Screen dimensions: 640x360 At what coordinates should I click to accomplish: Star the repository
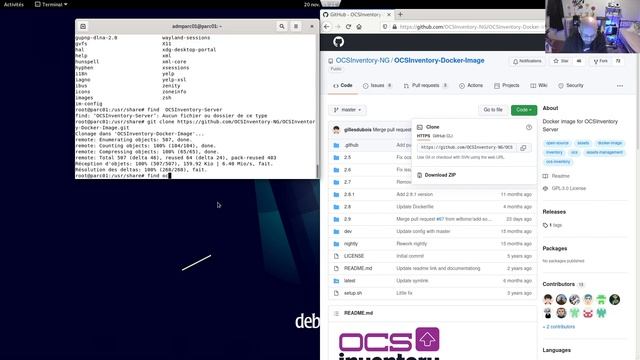tap(561, 61)
